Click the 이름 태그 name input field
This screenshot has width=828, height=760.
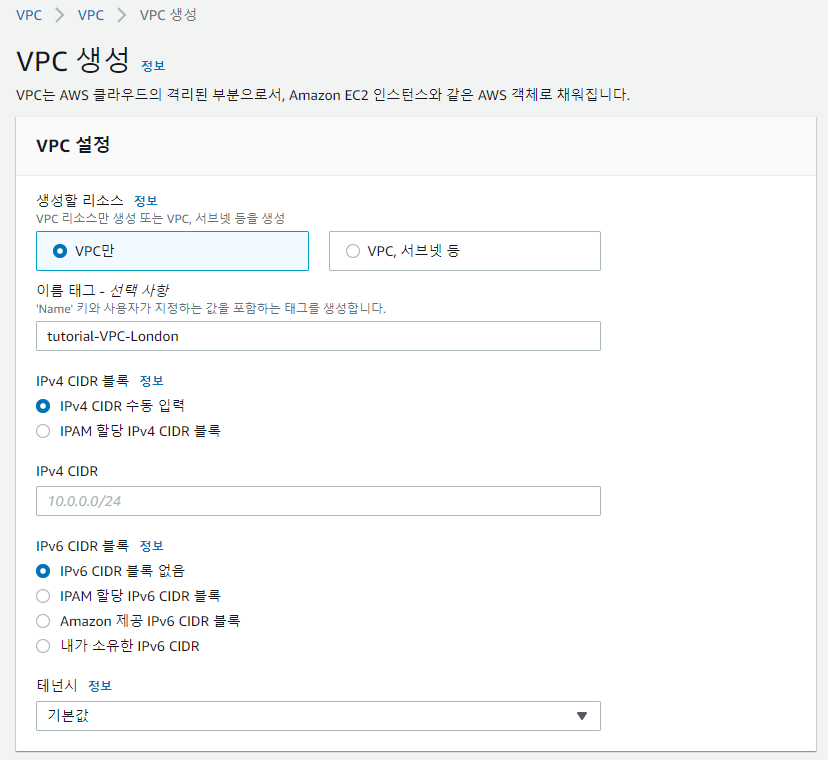click(318, 336)
